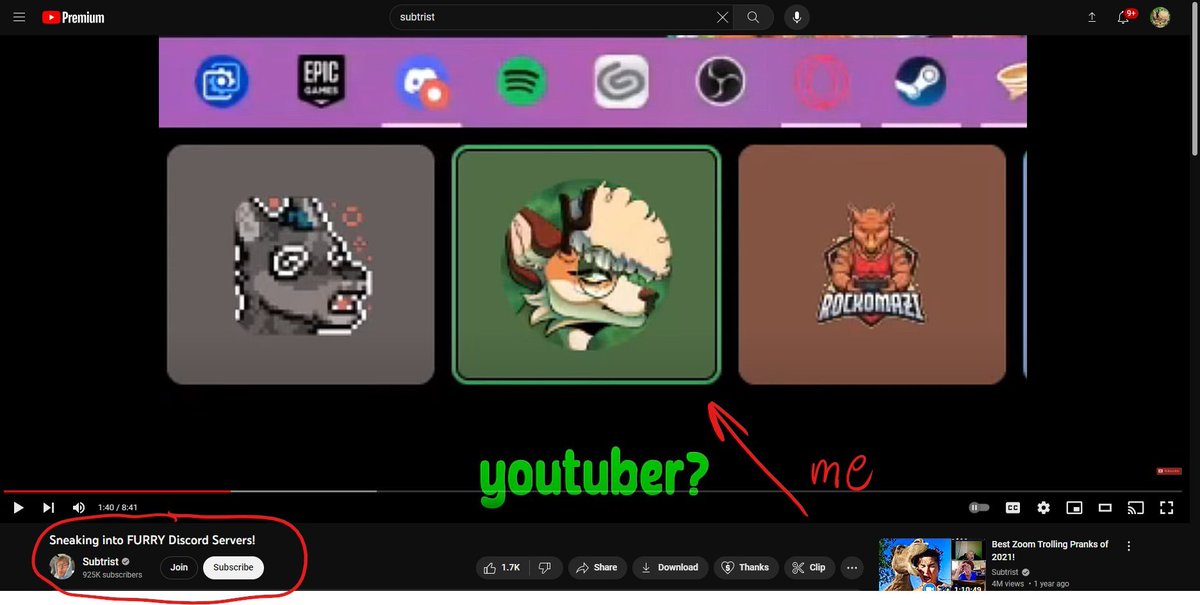This screenshot has width=1200, height=605.
Task: Cast the video to a TV
Action: click(x=1135, y=508)
